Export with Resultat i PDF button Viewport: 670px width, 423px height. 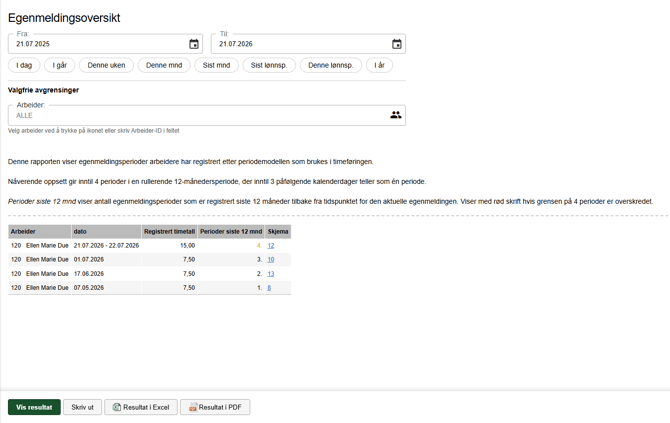point(215,407)
